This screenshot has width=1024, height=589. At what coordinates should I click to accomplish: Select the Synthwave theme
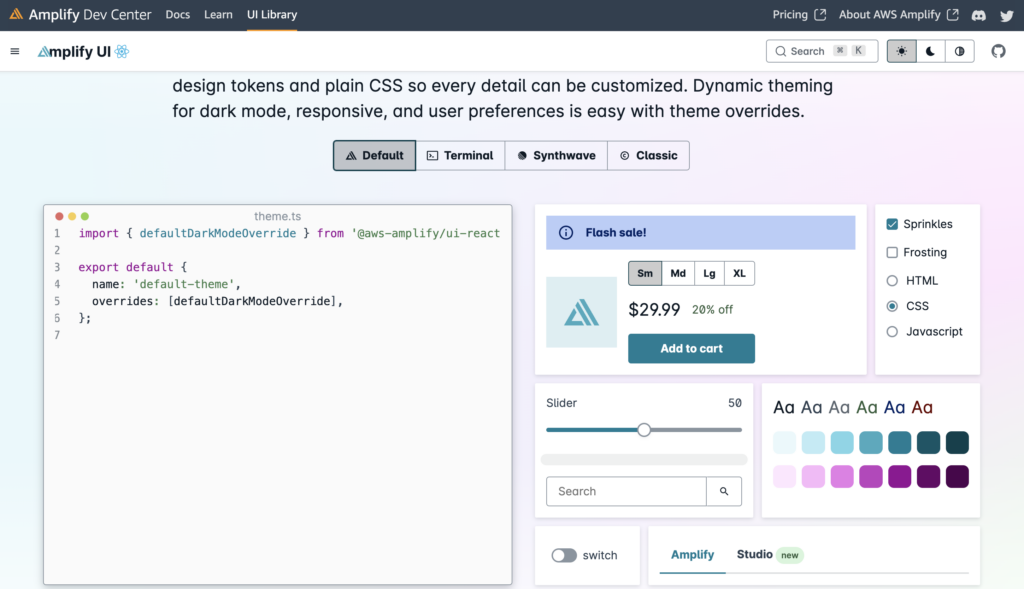(x=556, y=155)
